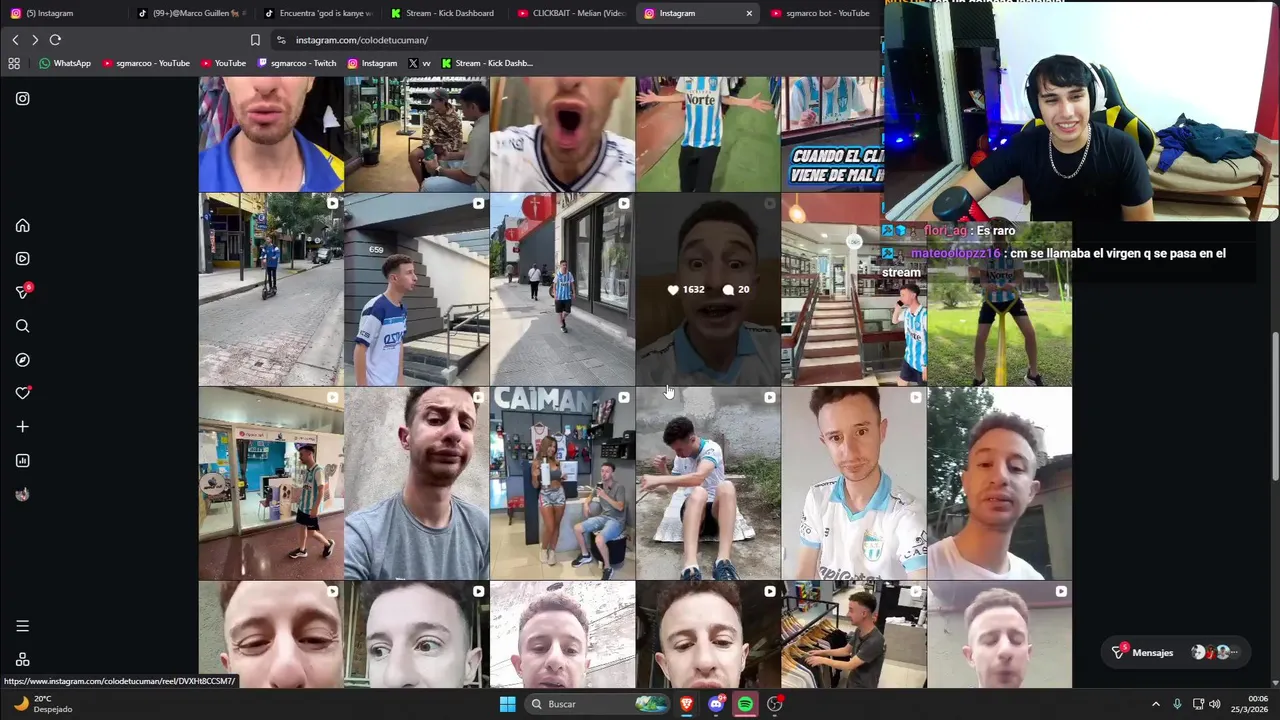This screenshot has height=720, width=1280.
Task: Open reel of man riding scooter on street
Action: click(271, 289)
